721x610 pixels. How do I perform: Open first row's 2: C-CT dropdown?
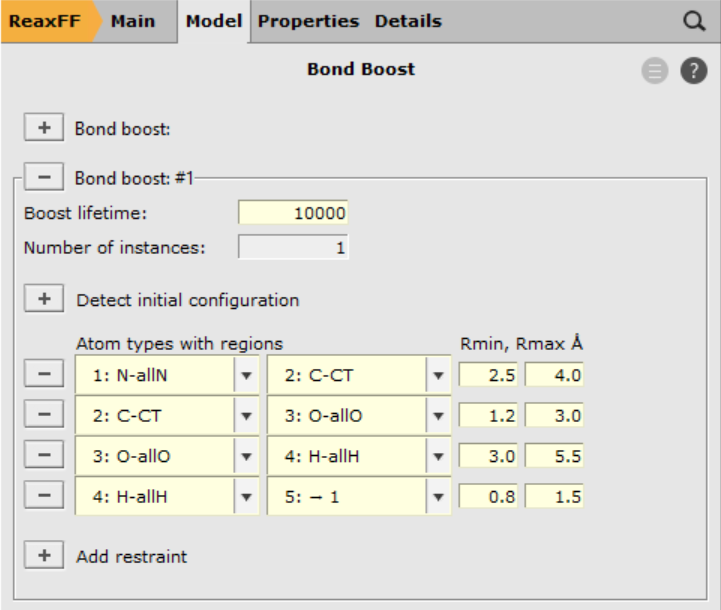[x=359, y=375]
